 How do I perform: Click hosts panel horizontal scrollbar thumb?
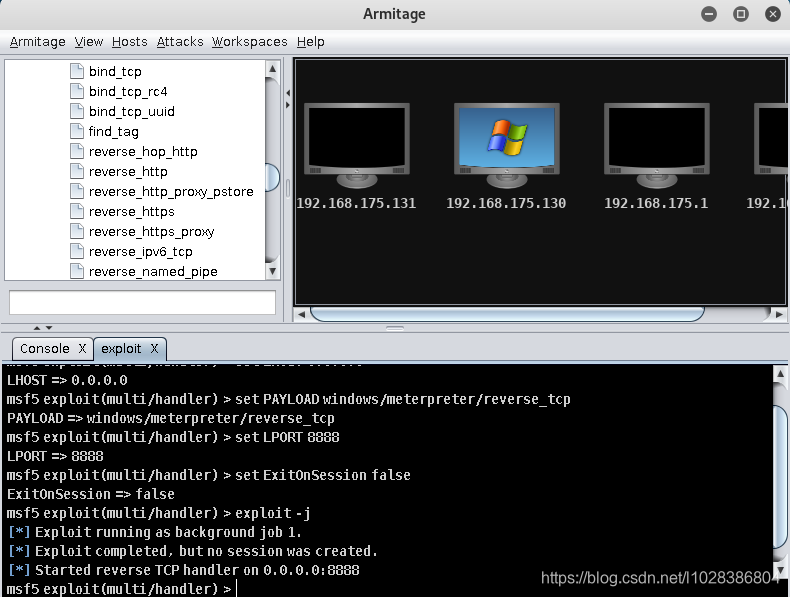point(507,314)
